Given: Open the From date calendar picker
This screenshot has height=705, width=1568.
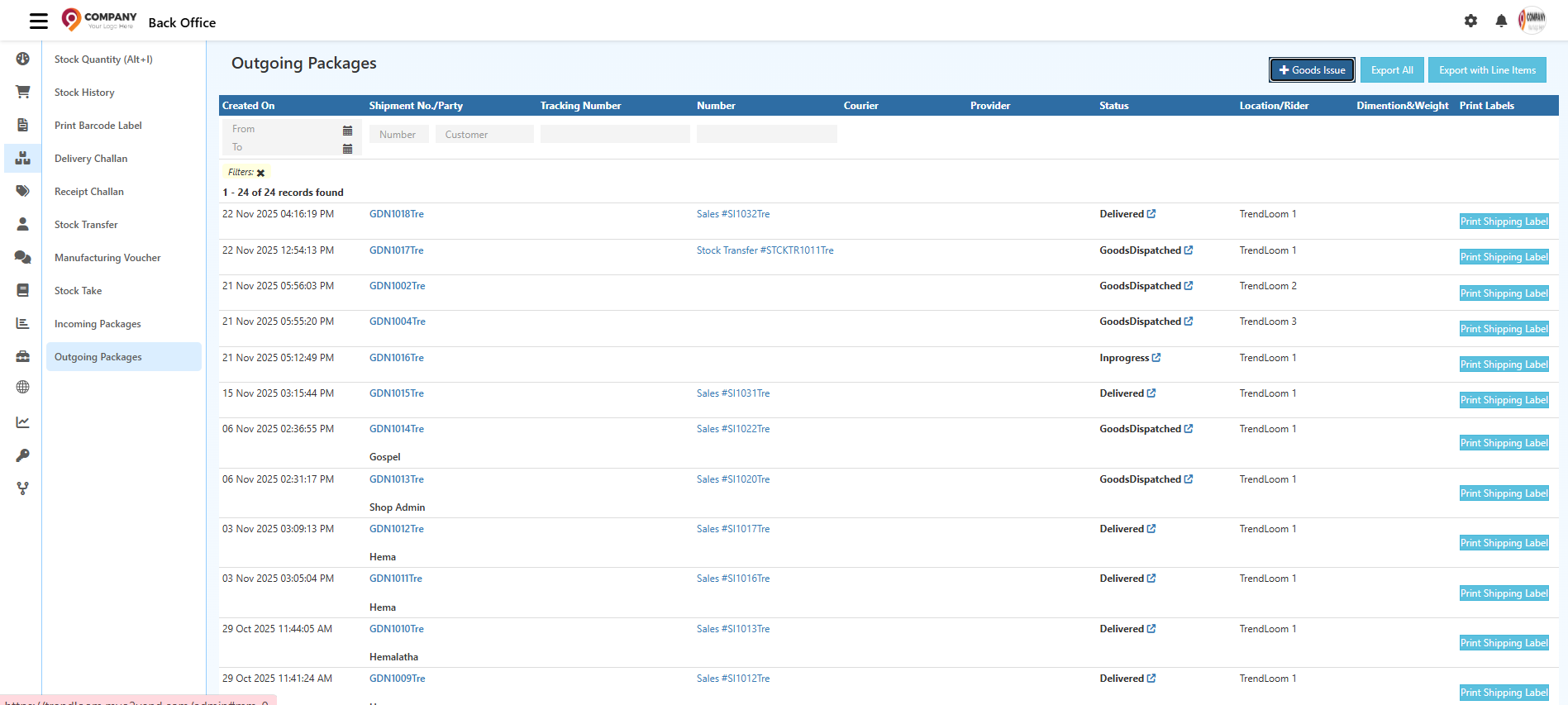Looking at the screenshot, I should [347, 131].
